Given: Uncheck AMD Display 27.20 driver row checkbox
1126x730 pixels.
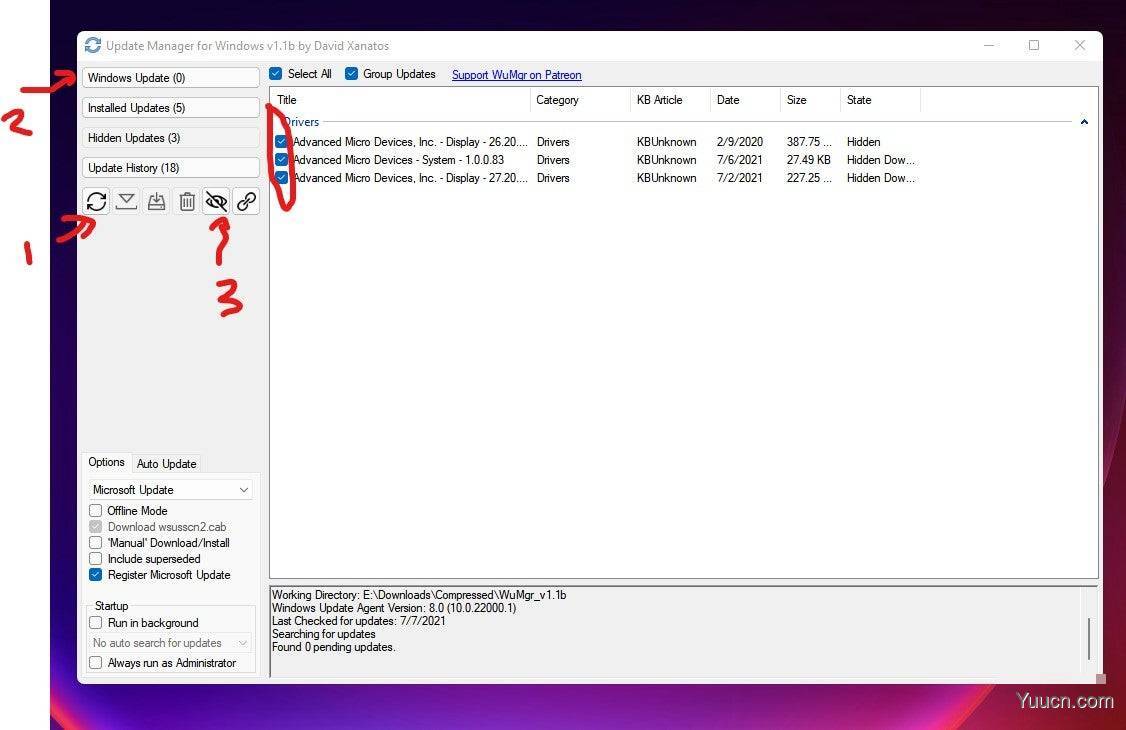Looking at the screenshot, I should coord(282,178).
